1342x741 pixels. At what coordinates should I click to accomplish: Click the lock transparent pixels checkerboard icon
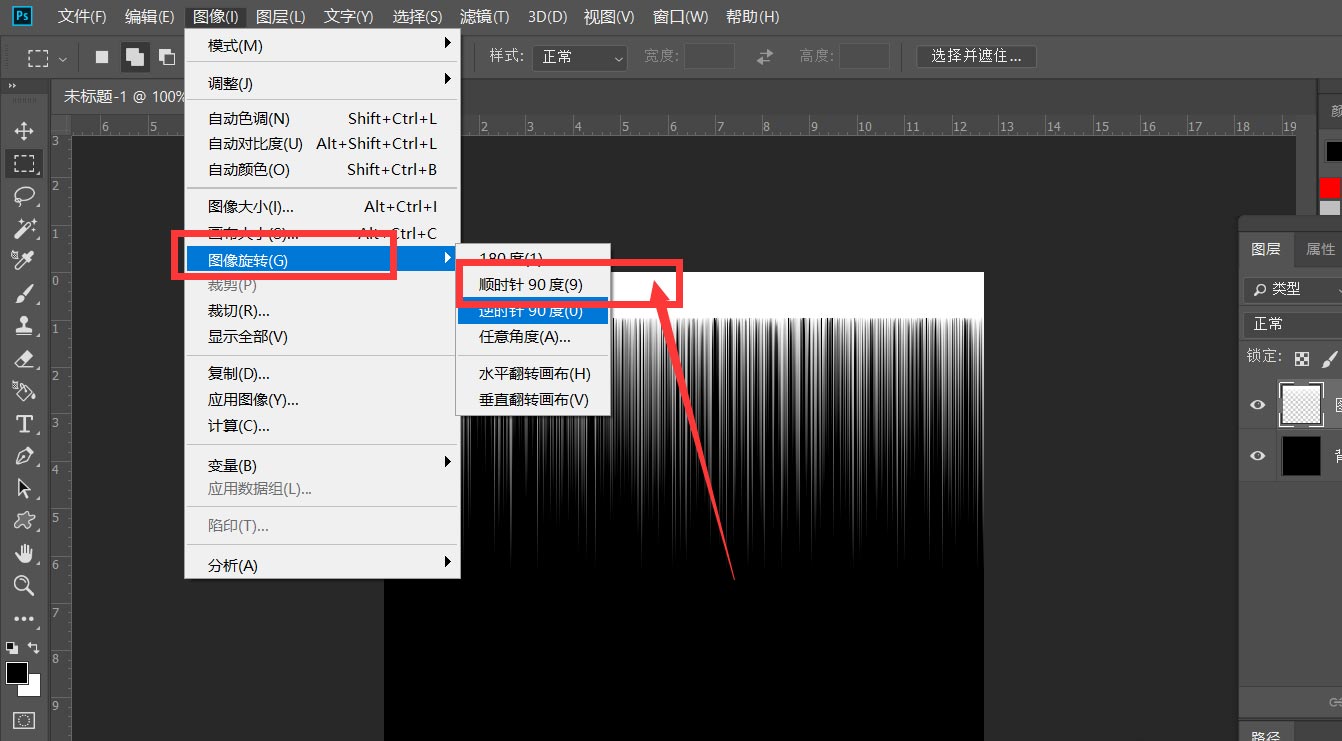pos(1301,358)
